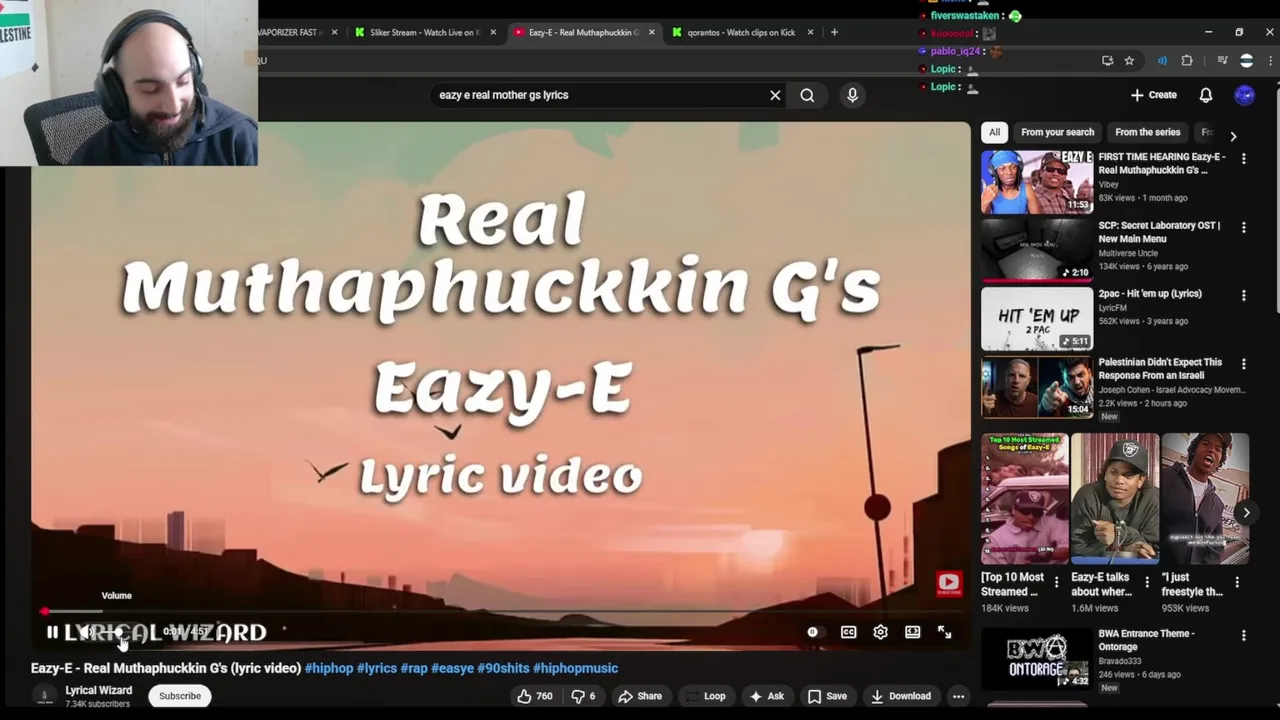Show next shorts with shelf arrow

1246,513
